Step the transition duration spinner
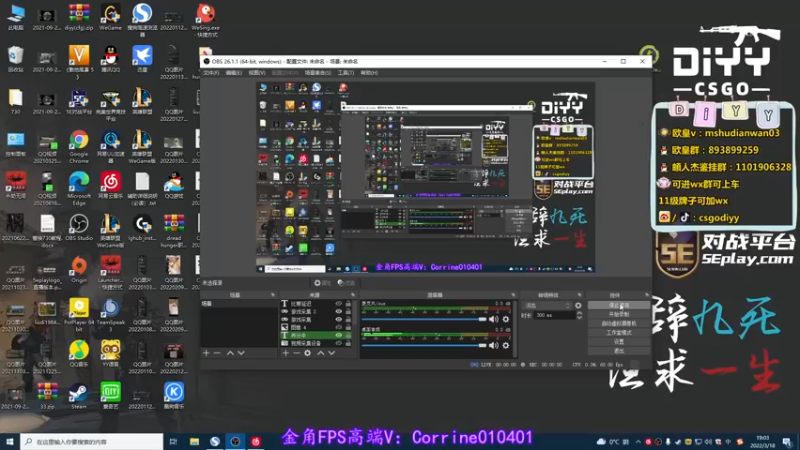 pyautogui.click(x=579, y=315)
